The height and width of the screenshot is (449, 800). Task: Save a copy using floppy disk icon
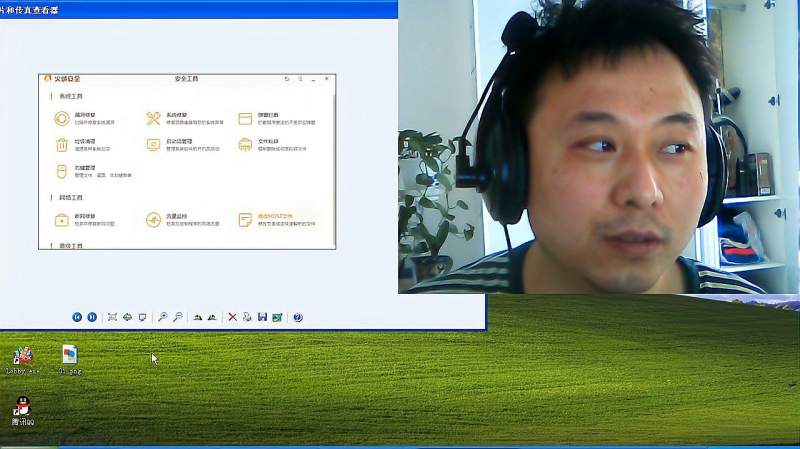[x=262, y=317]
